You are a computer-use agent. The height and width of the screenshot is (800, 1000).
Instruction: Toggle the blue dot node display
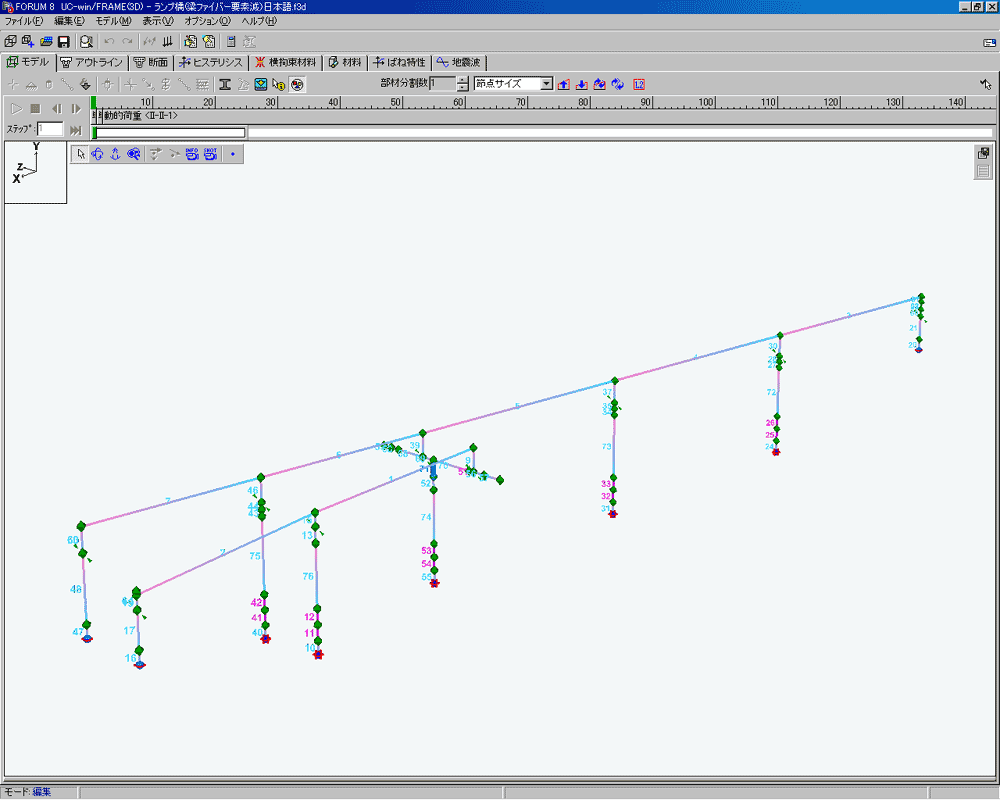[x=232, y=154]
